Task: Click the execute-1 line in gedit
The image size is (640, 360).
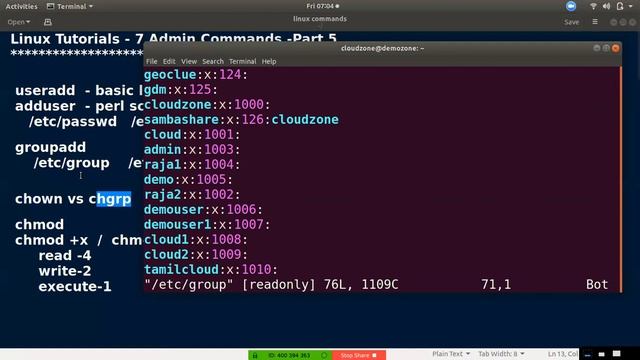Action: coord(75,287)
